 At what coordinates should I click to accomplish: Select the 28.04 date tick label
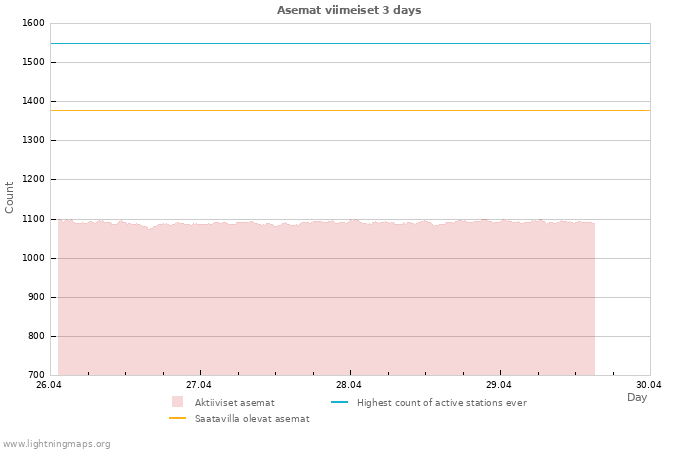tap(349, 384)
